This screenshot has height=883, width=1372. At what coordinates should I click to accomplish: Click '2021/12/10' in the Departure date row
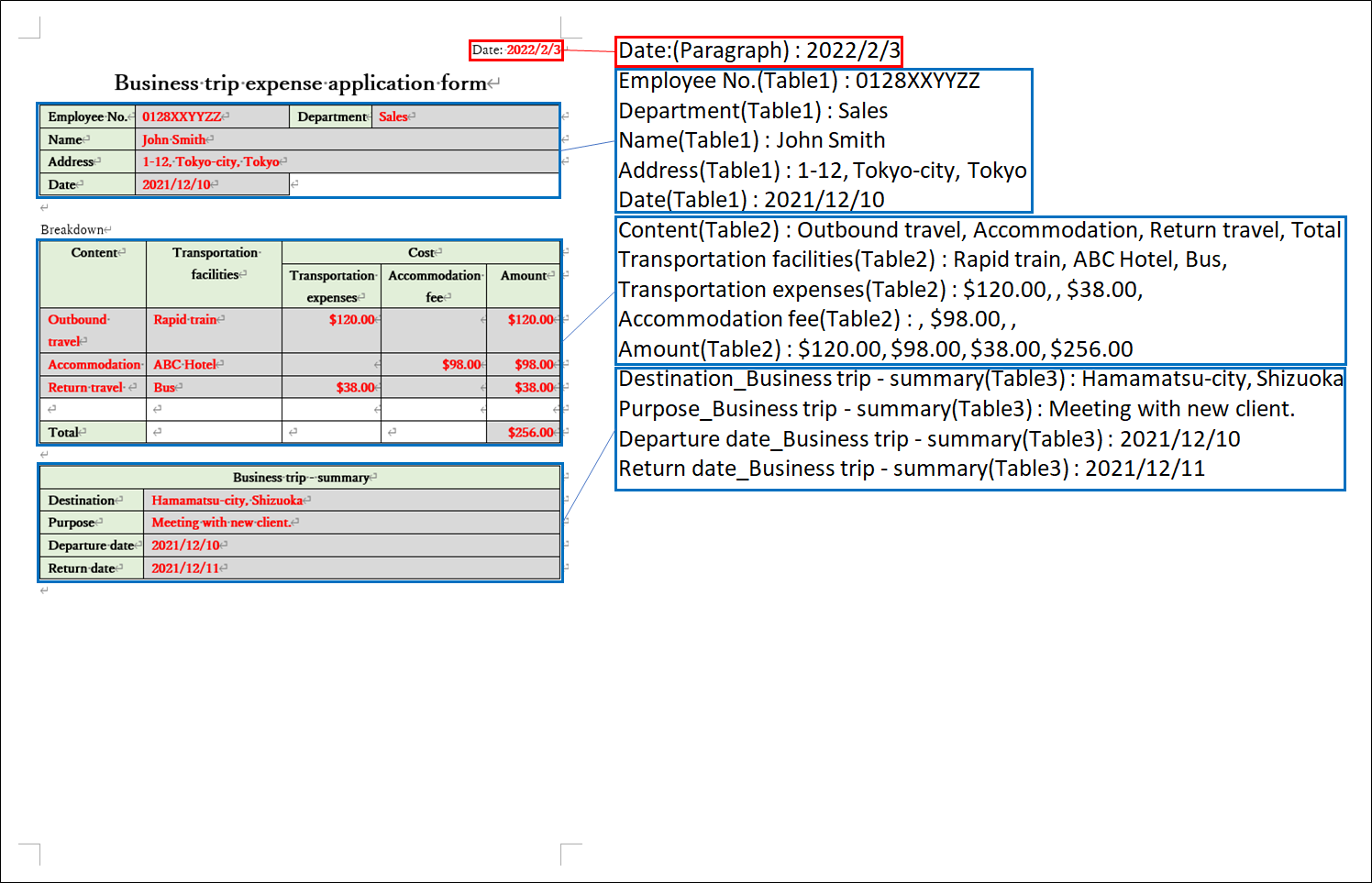point(185,545)
